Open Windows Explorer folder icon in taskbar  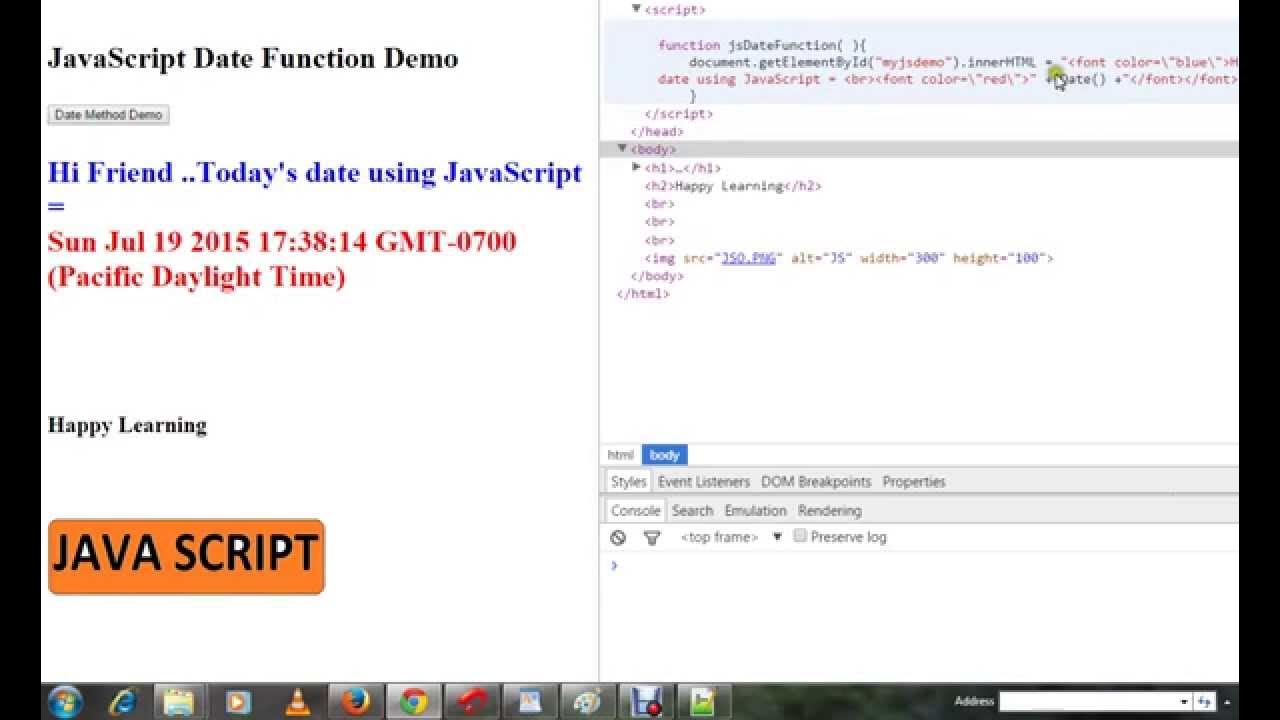click(x=179, y=702)
